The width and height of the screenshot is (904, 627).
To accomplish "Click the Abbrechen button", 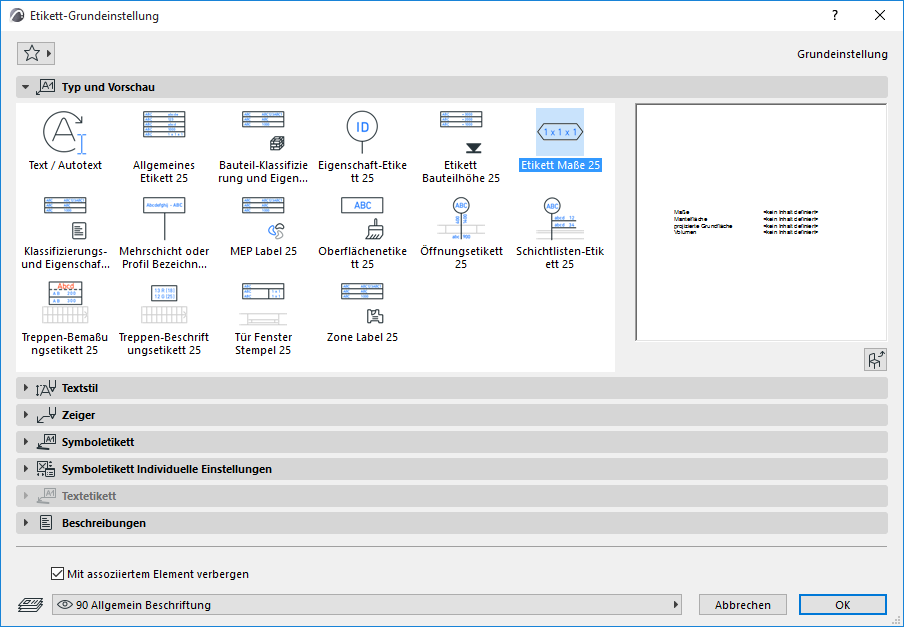I will coord(743,605).
